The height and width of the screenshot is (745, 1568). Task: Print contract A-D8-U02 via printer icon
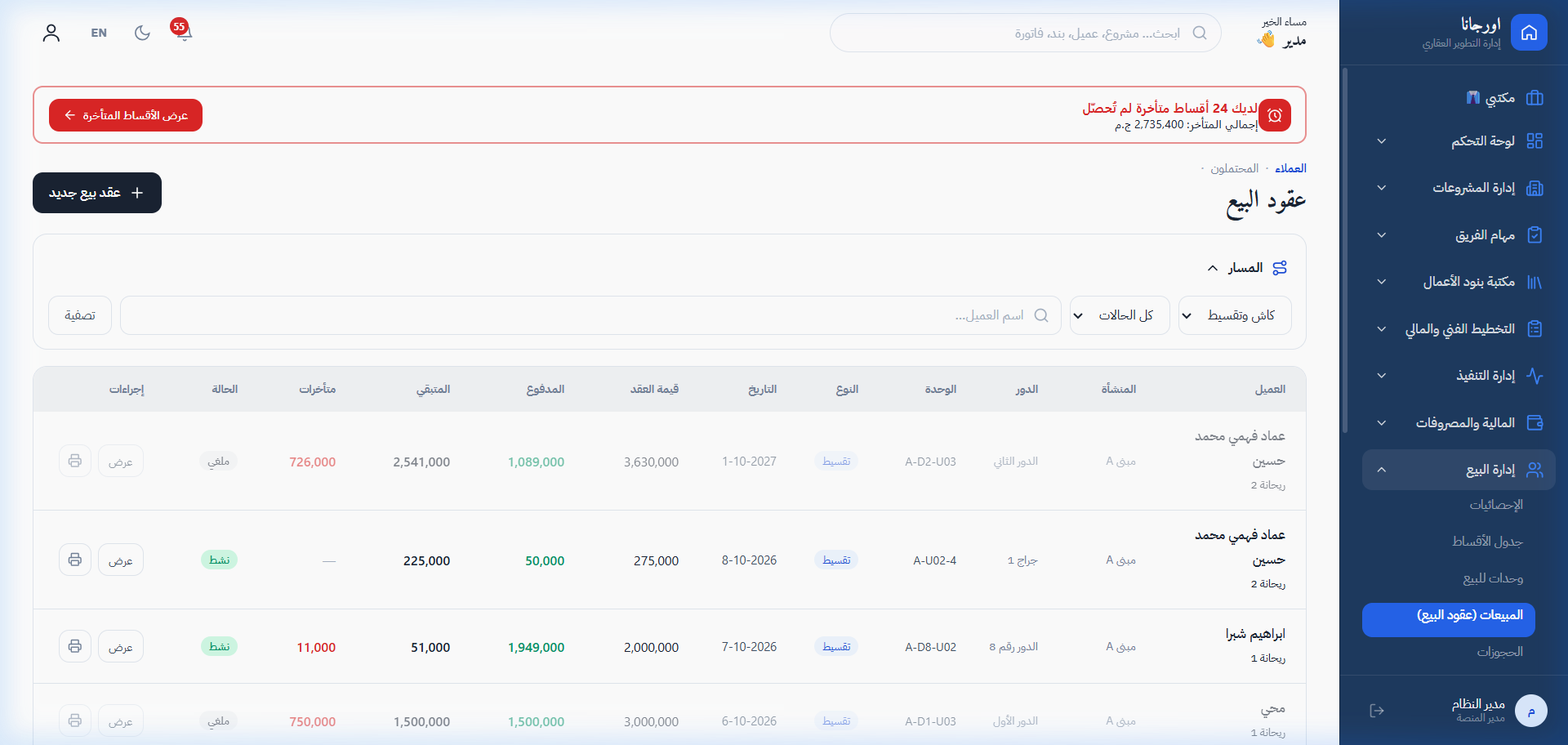(x=75, y=646)
